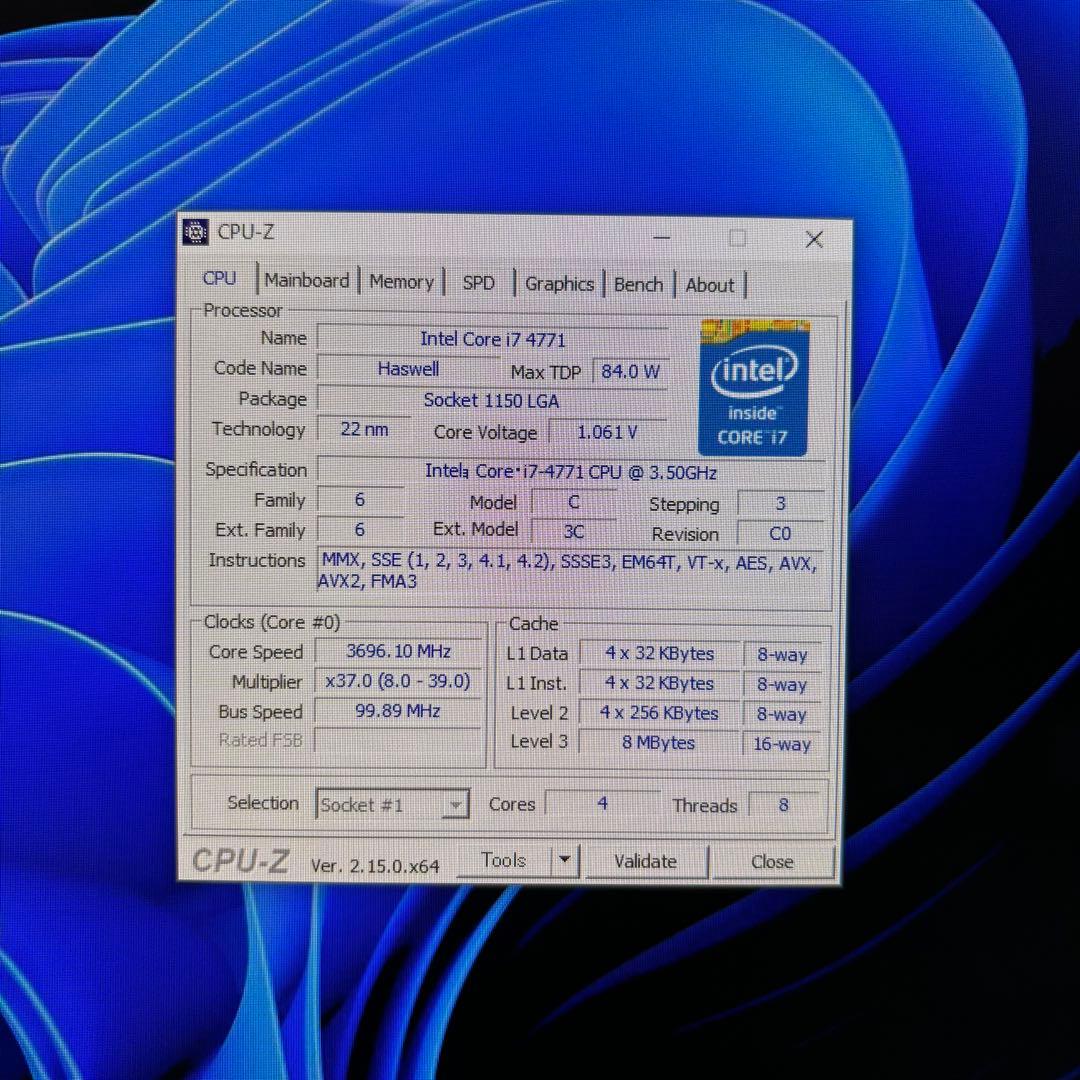Click the Close button in CPU-Z

coord(772,861)
